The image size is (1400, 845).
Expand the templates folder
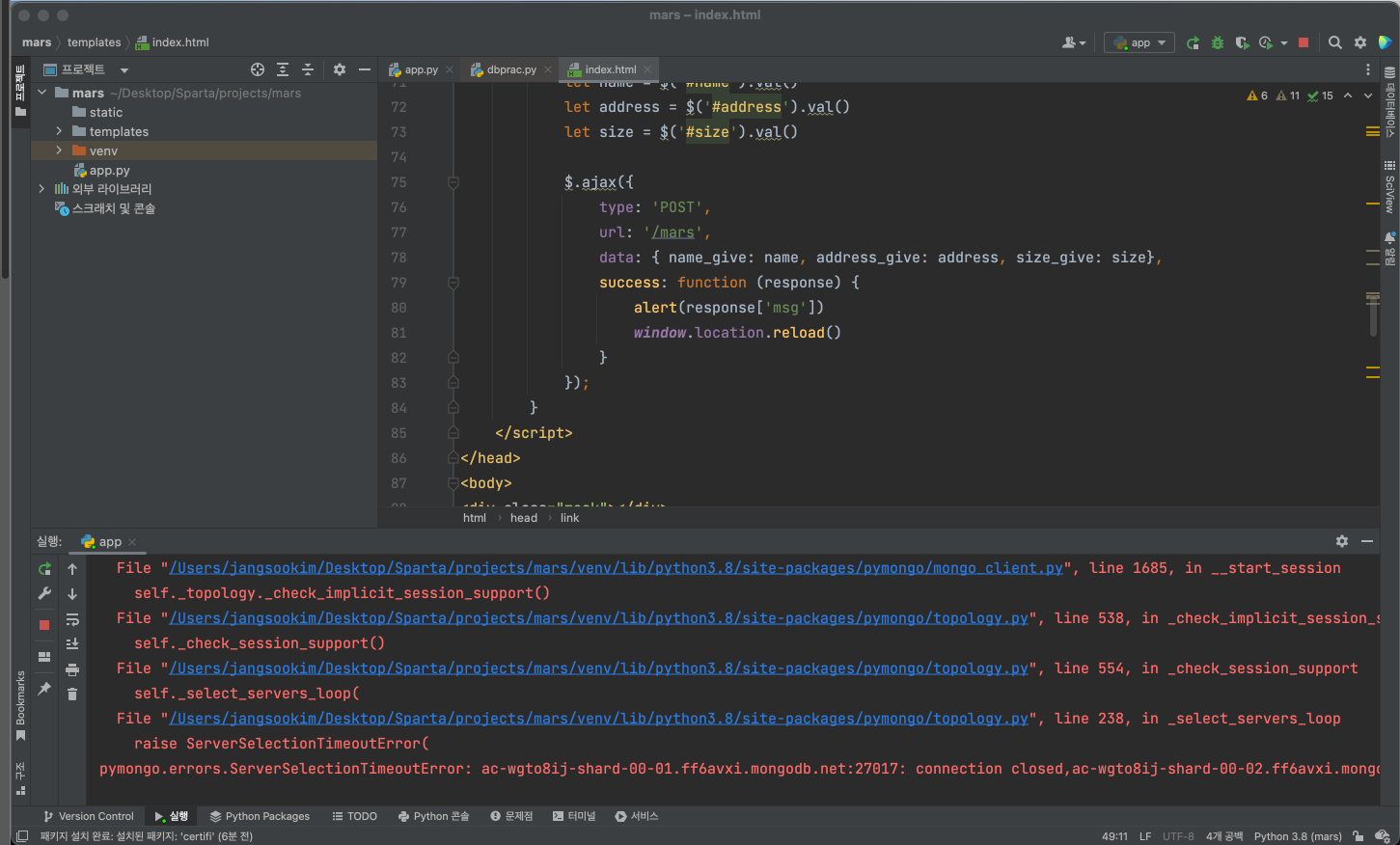point(60,131)
